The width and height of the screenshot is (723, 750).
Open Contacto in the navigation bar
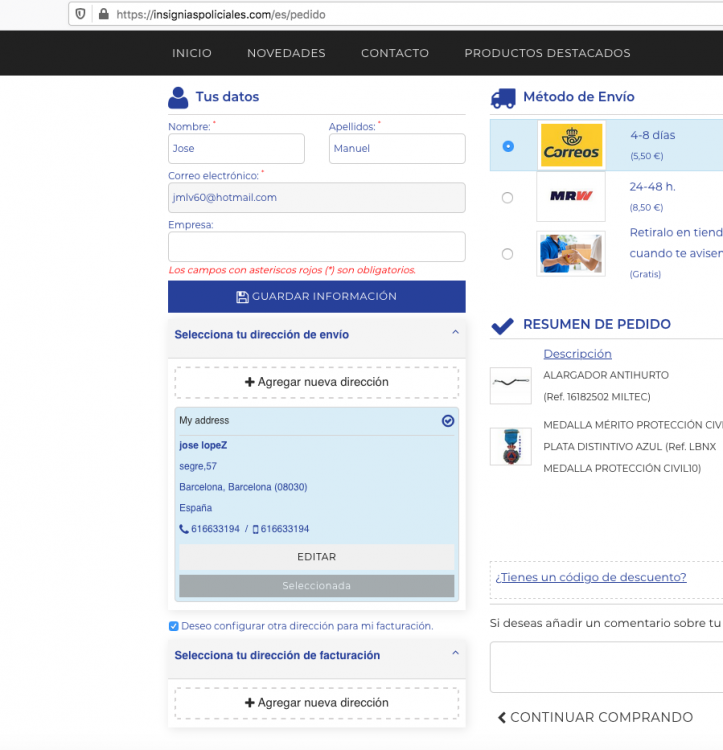[395, 53]
